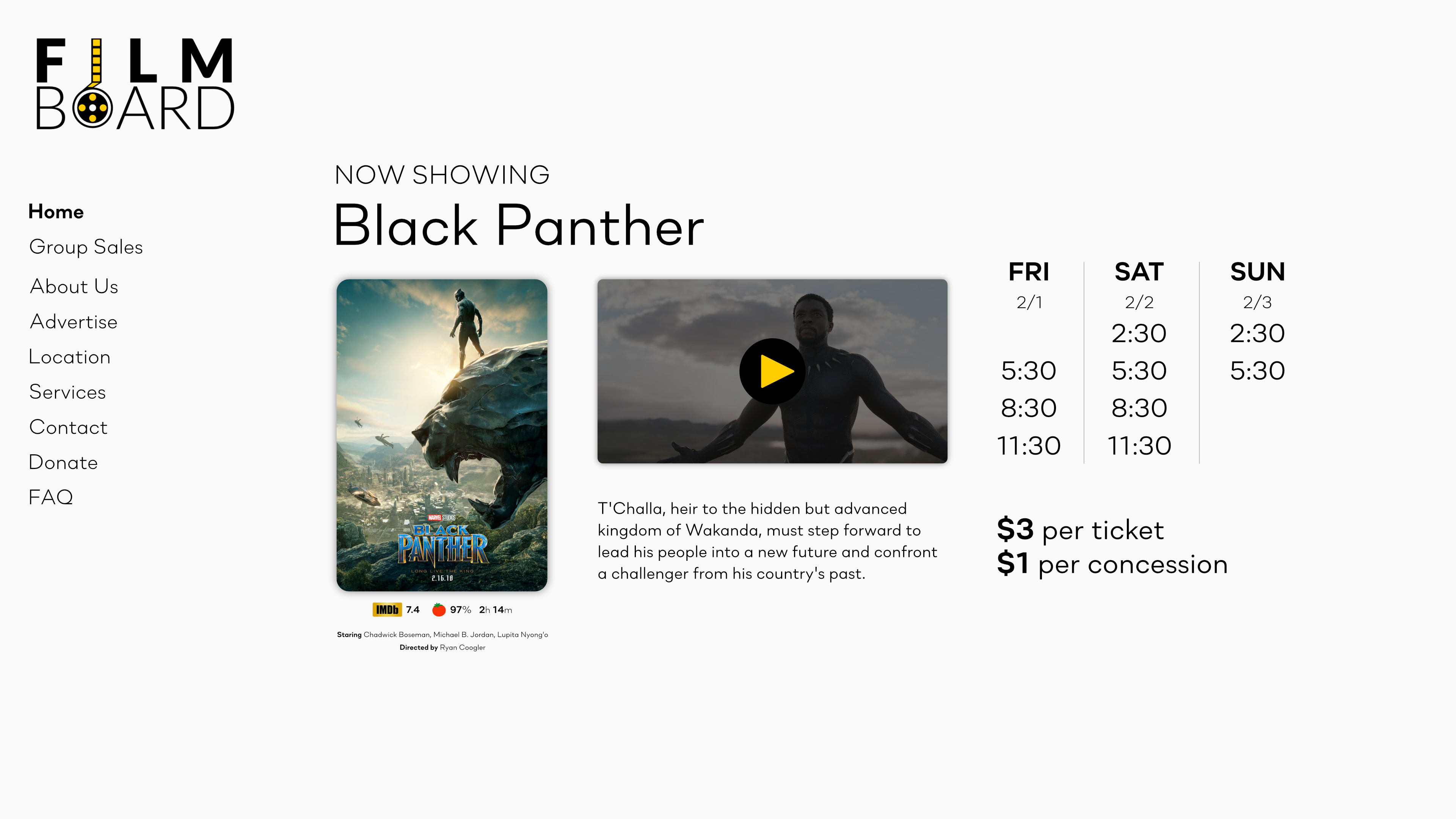Image resolution: width=1456 pixels, height=819 pixels.
Task: Pick the Friday 11:30 showtime
Action: click(x=1028, y=446)
